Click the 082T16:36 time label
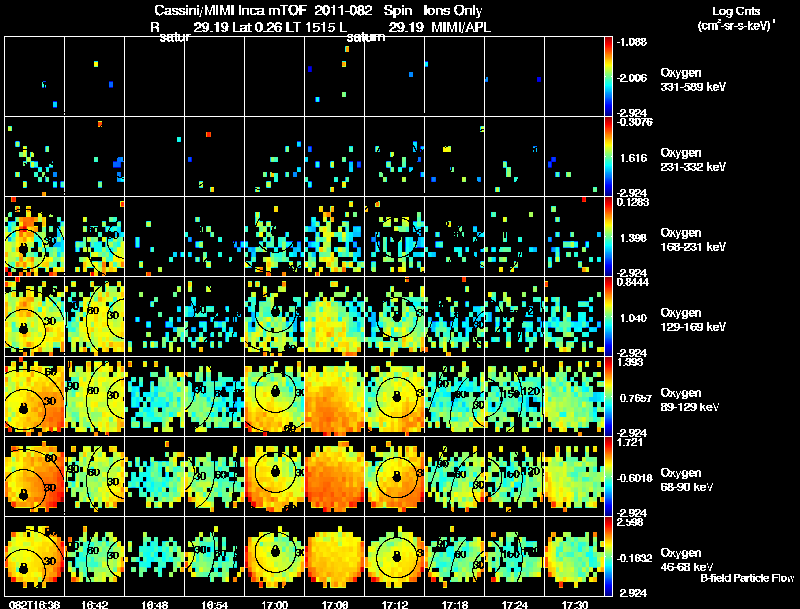The image size is (800, 609). tap(34, 604)
